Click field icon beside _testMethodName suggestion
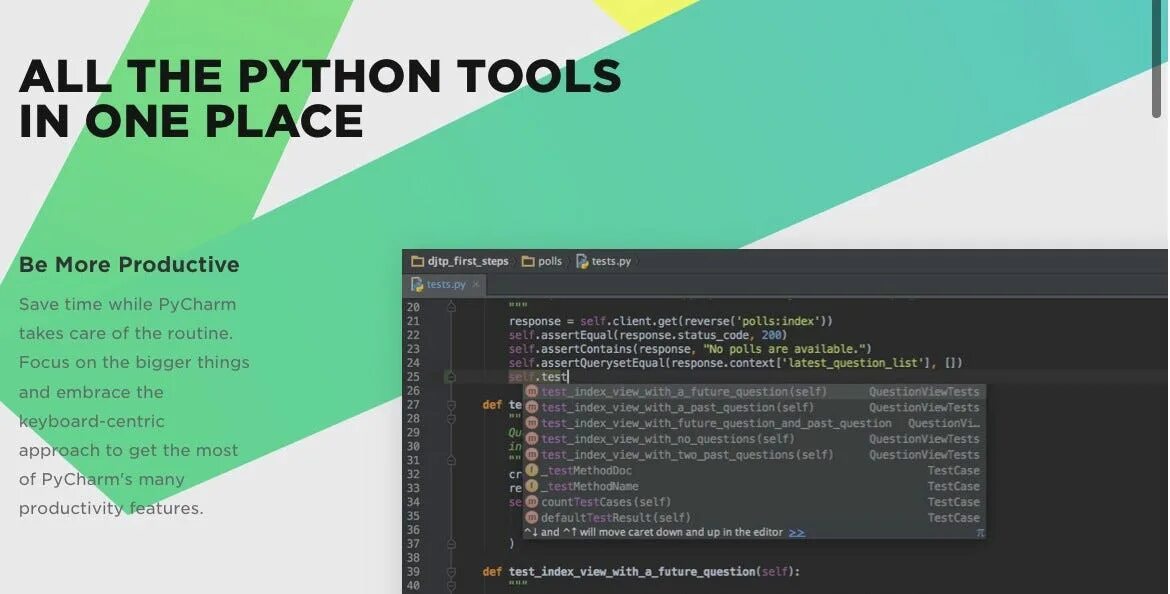The height and width of the screenshot is (594, 1170). pos(531,486)
